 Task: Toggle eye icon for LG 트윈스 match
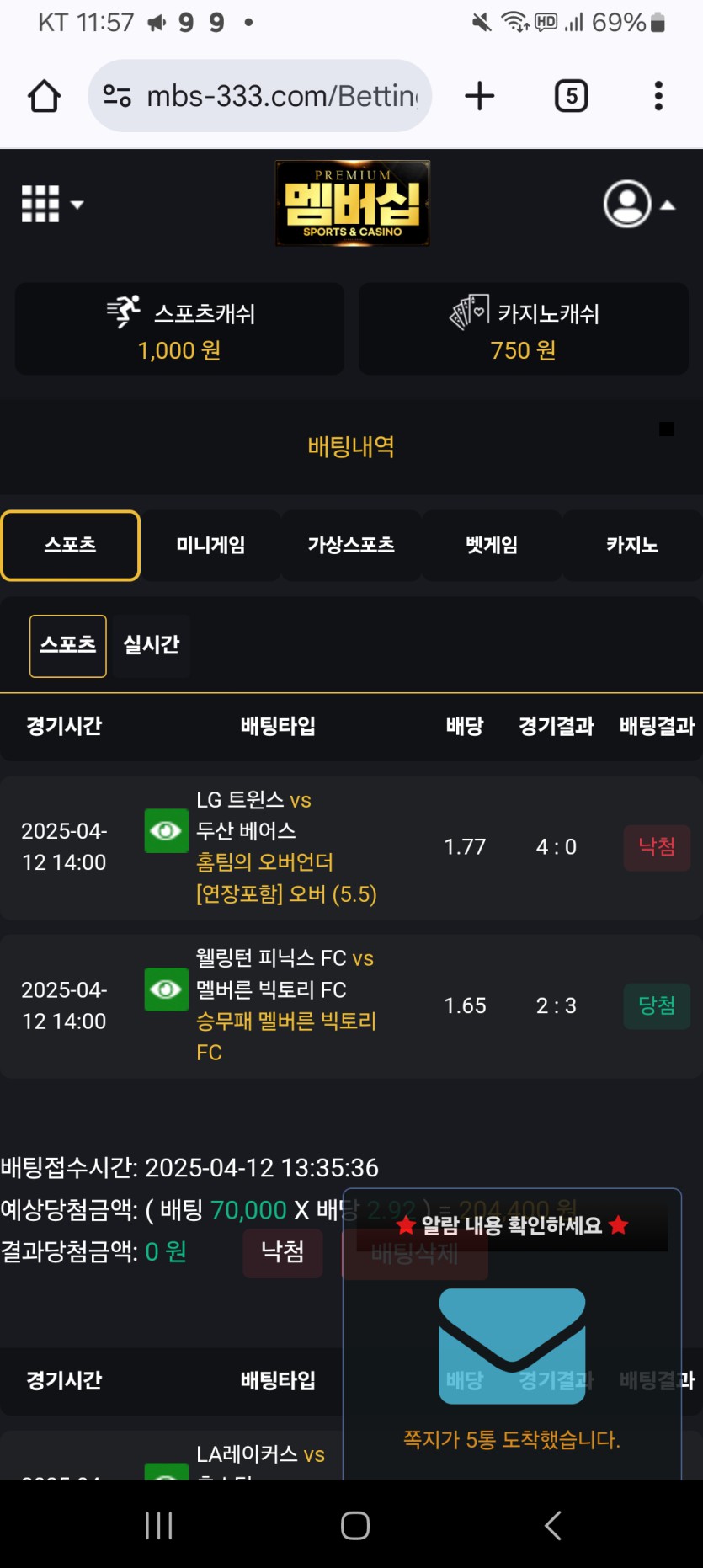166,831
